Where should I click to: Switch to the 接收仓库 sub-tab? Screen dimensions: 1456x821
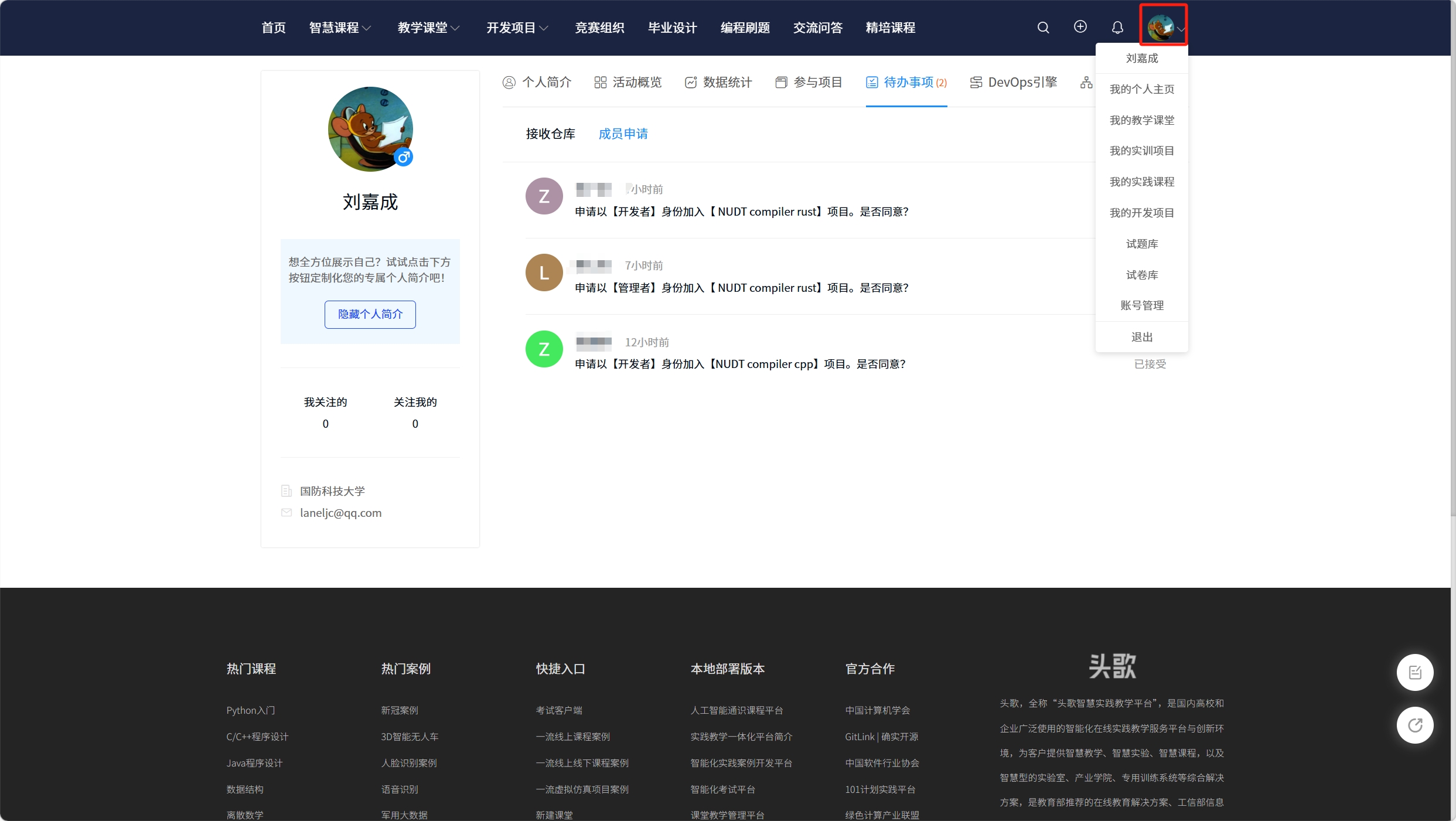click(550, 134)
